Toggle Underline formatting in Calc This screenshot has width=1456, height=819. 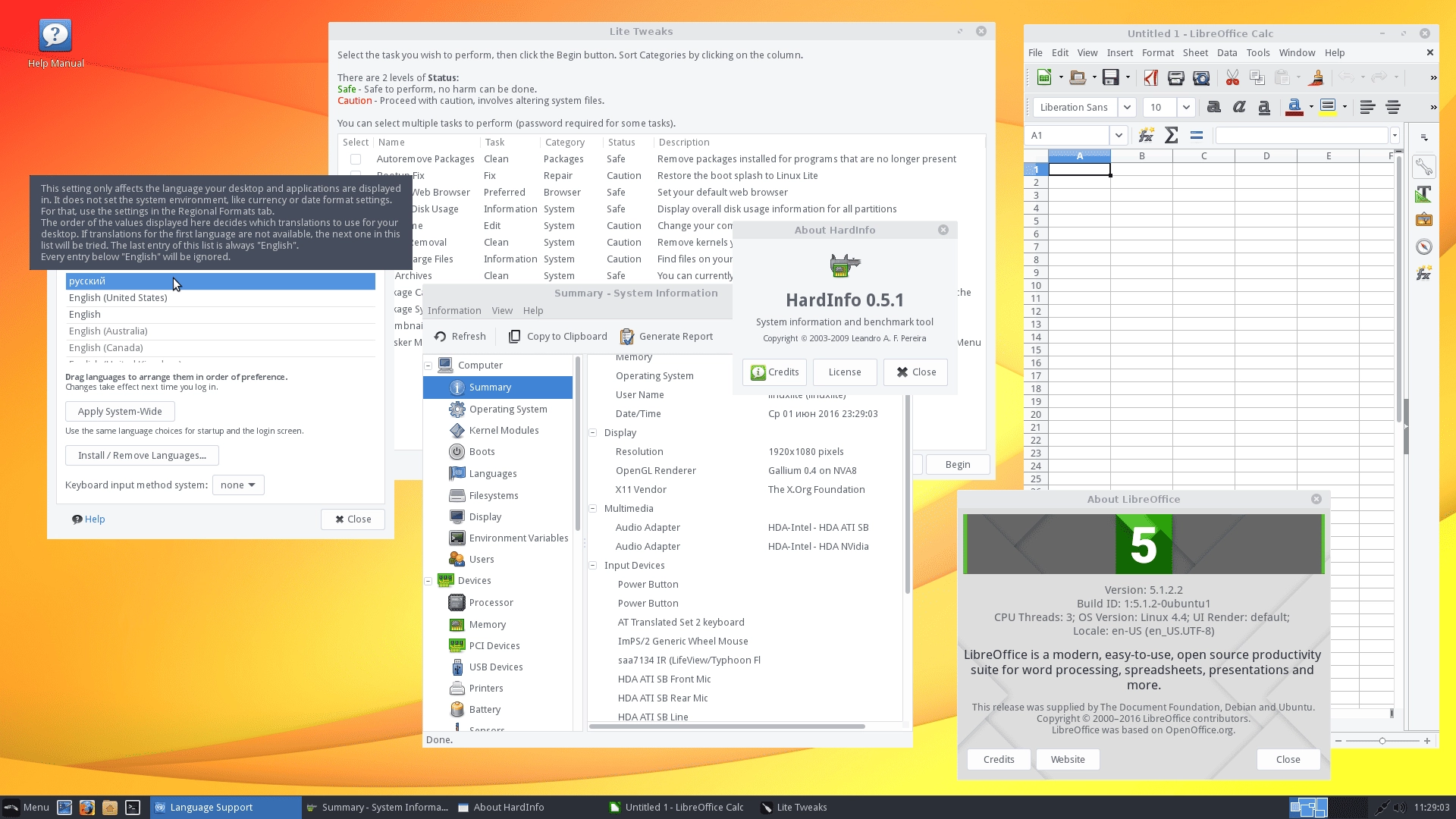[1264, 107]
